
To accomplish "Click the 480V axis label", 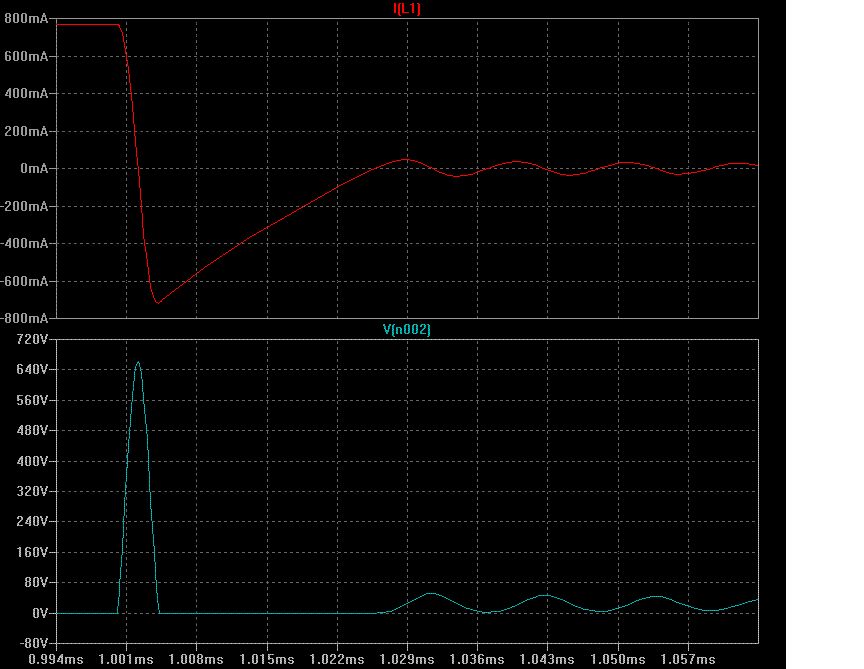I will click(x=33, y=430).
